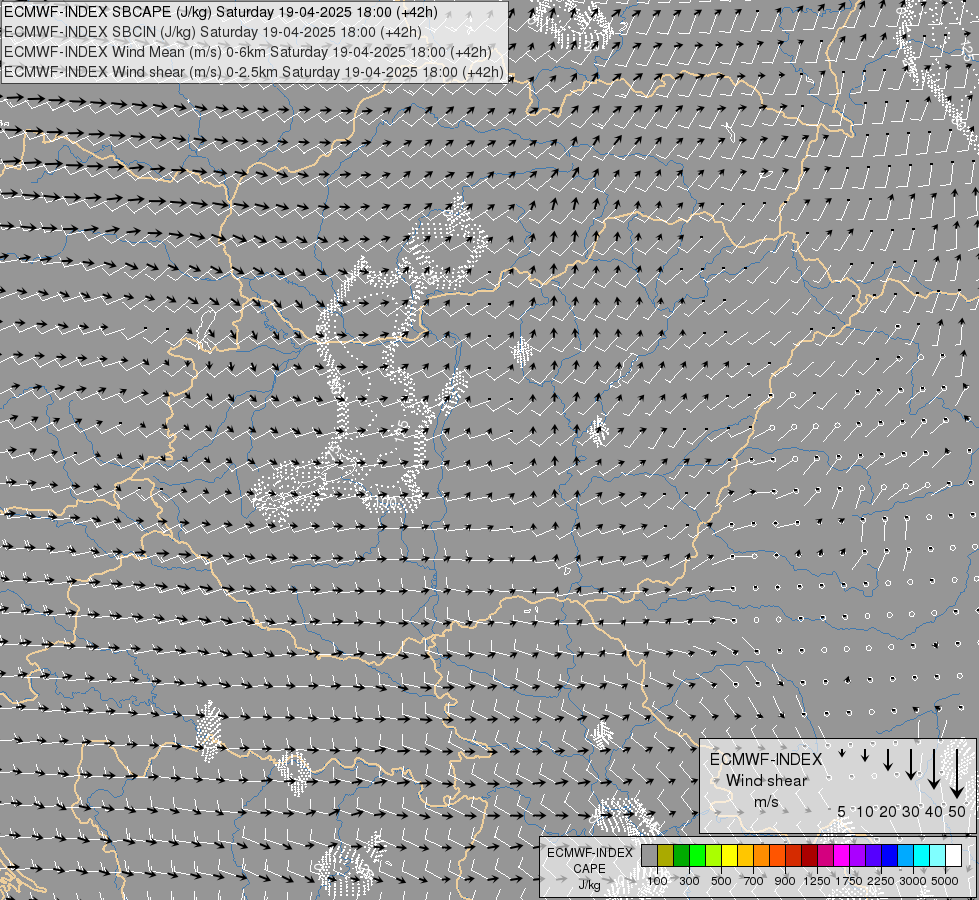Pick the brick red CAPE swatch after 900
This screenshot has height=900, width=979.
[x=794, y=856]
